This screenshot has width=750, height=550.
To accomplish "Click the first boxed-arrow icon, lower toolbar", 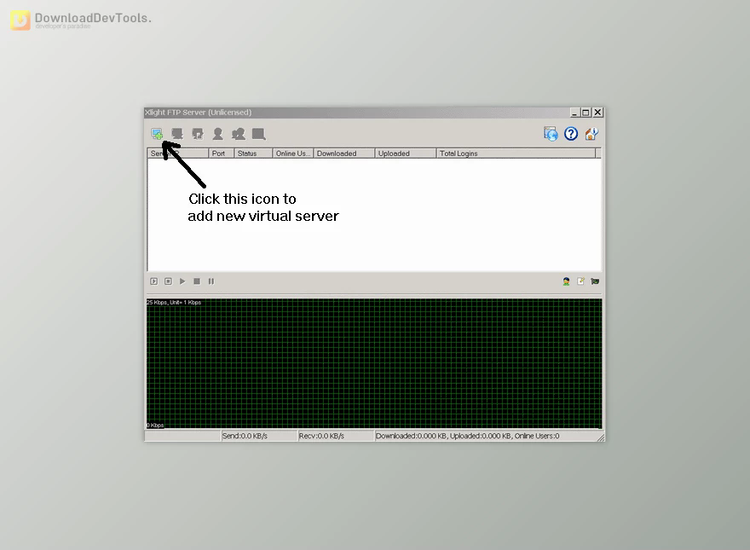I will [x=154, y=281].
